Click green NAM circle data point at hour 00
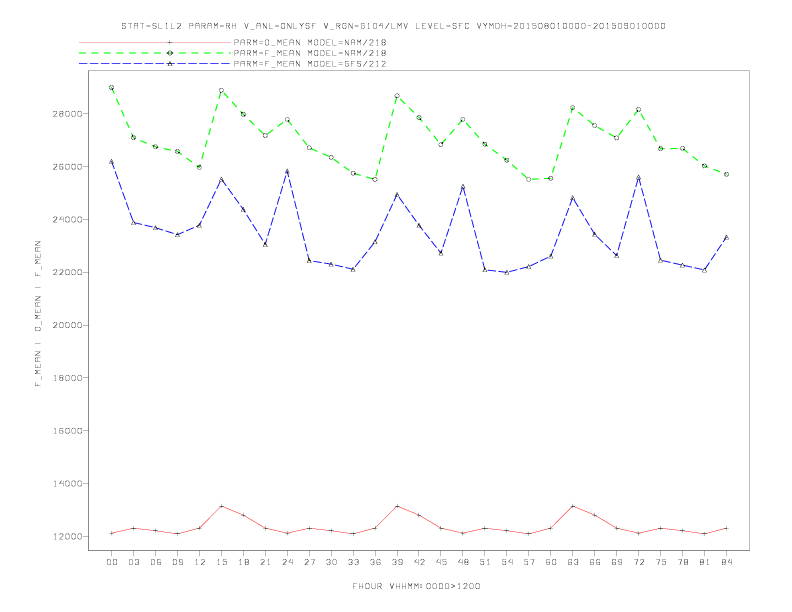This screenshot has height=612, width=792. click(112, 87)
